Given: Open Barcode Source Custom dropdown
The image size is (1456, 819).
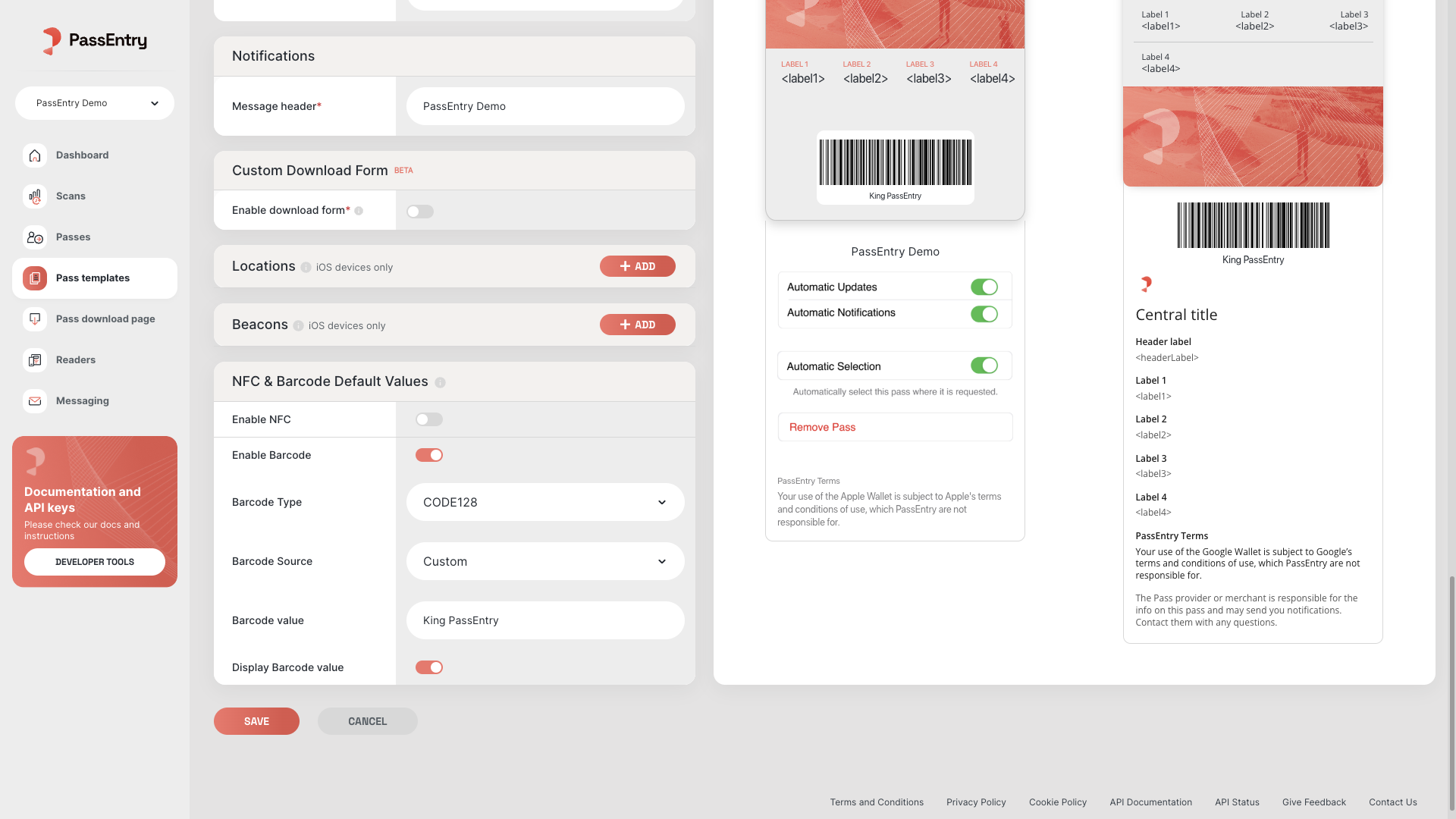Looking at the screenshot, I should (545, 561).
